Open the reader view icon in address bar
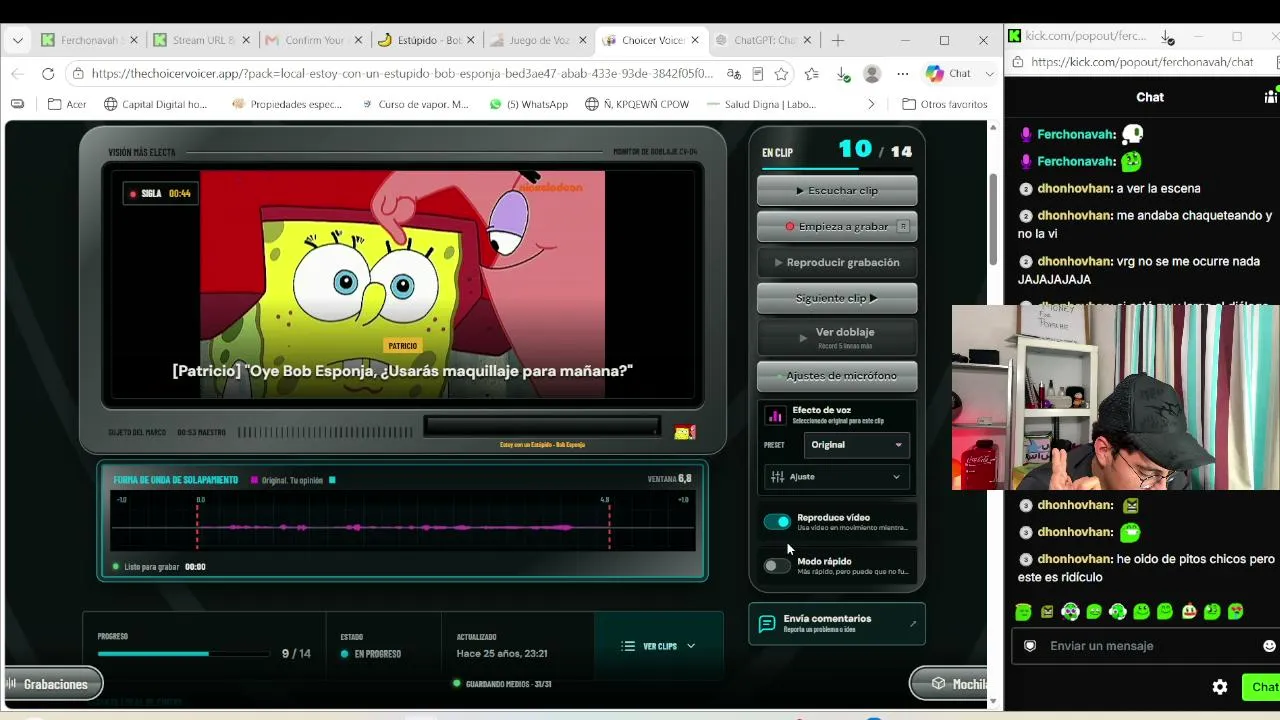 pyautogui.click(x=758, y=73)
